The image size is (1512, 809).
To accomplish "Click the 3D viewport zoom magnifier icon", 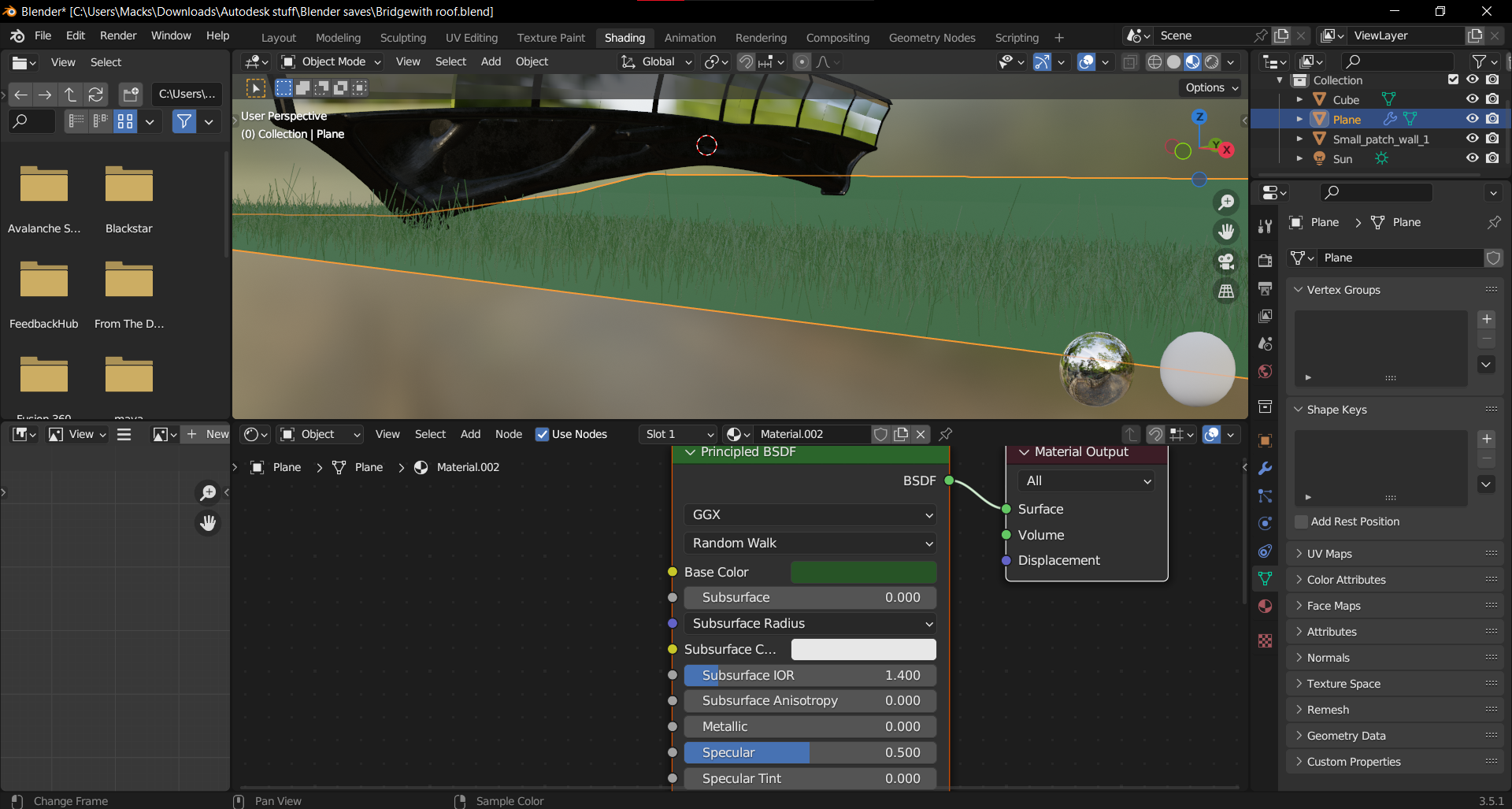I will (1226, 202).
